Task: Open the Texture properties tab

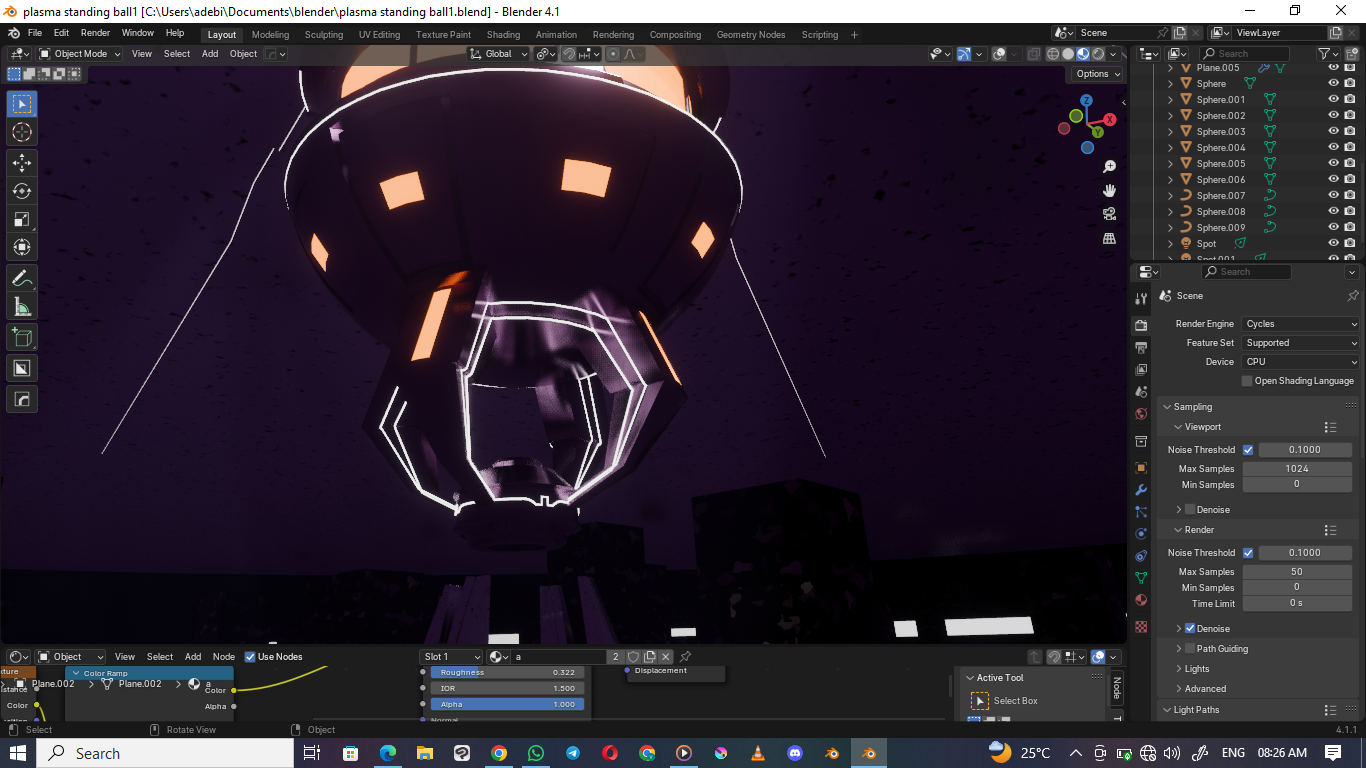Action: pyautogui.click(x=1141, y=627)
